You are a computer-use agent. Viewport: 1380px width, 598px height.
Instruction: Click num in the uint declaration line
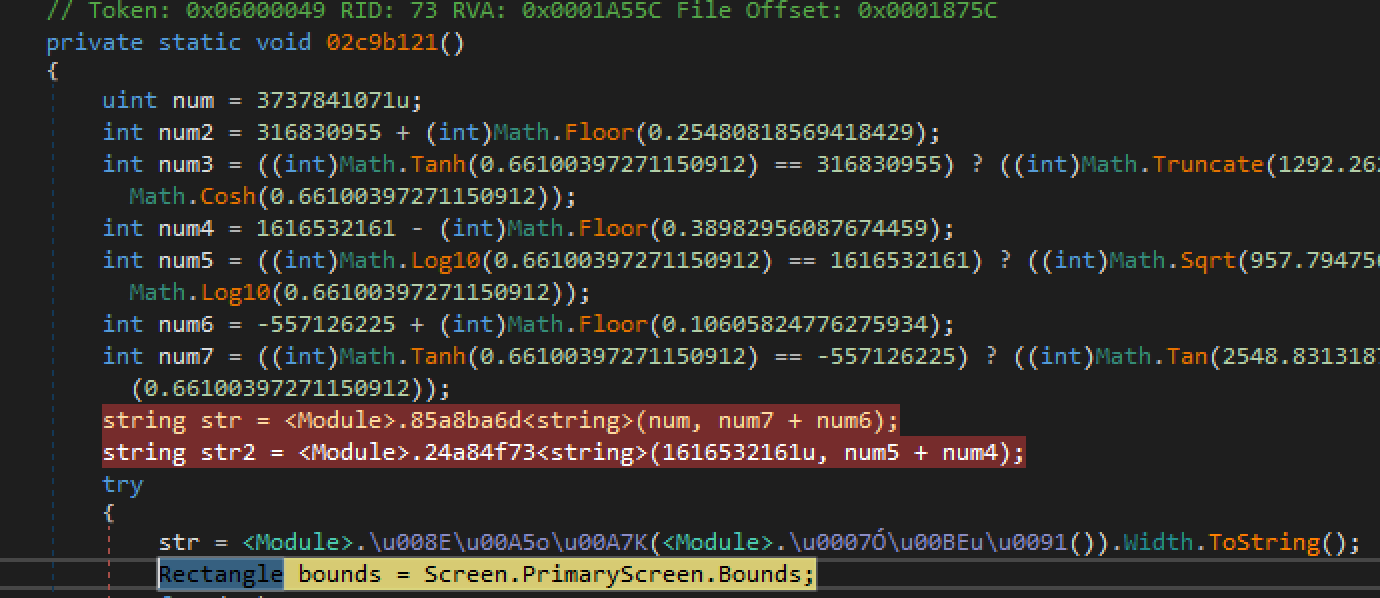(x=193, y=100)
